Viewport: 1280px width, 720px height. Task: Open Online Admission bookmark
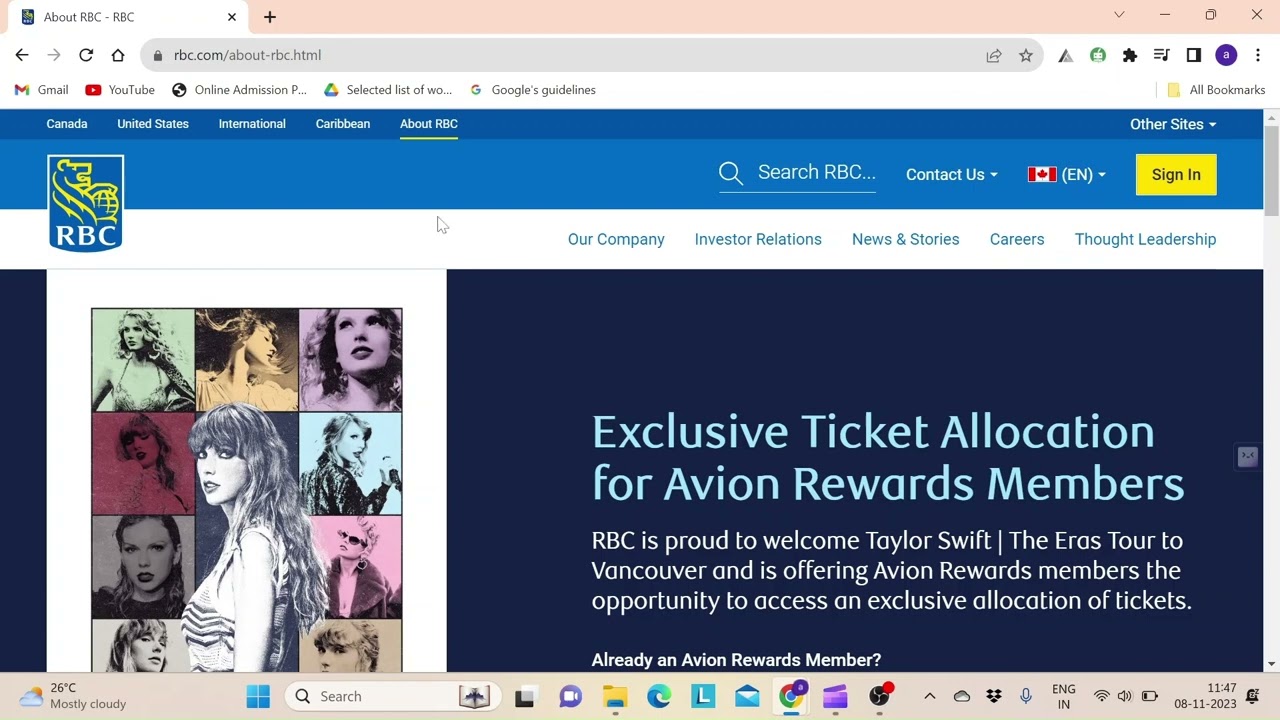[240, 90]
